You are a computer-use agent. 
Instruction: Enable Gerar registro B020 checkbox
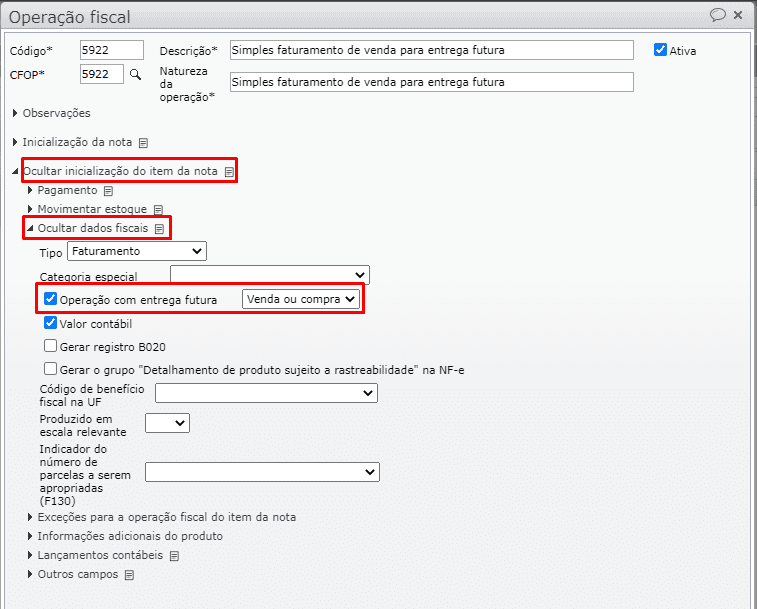click(51, 346)
